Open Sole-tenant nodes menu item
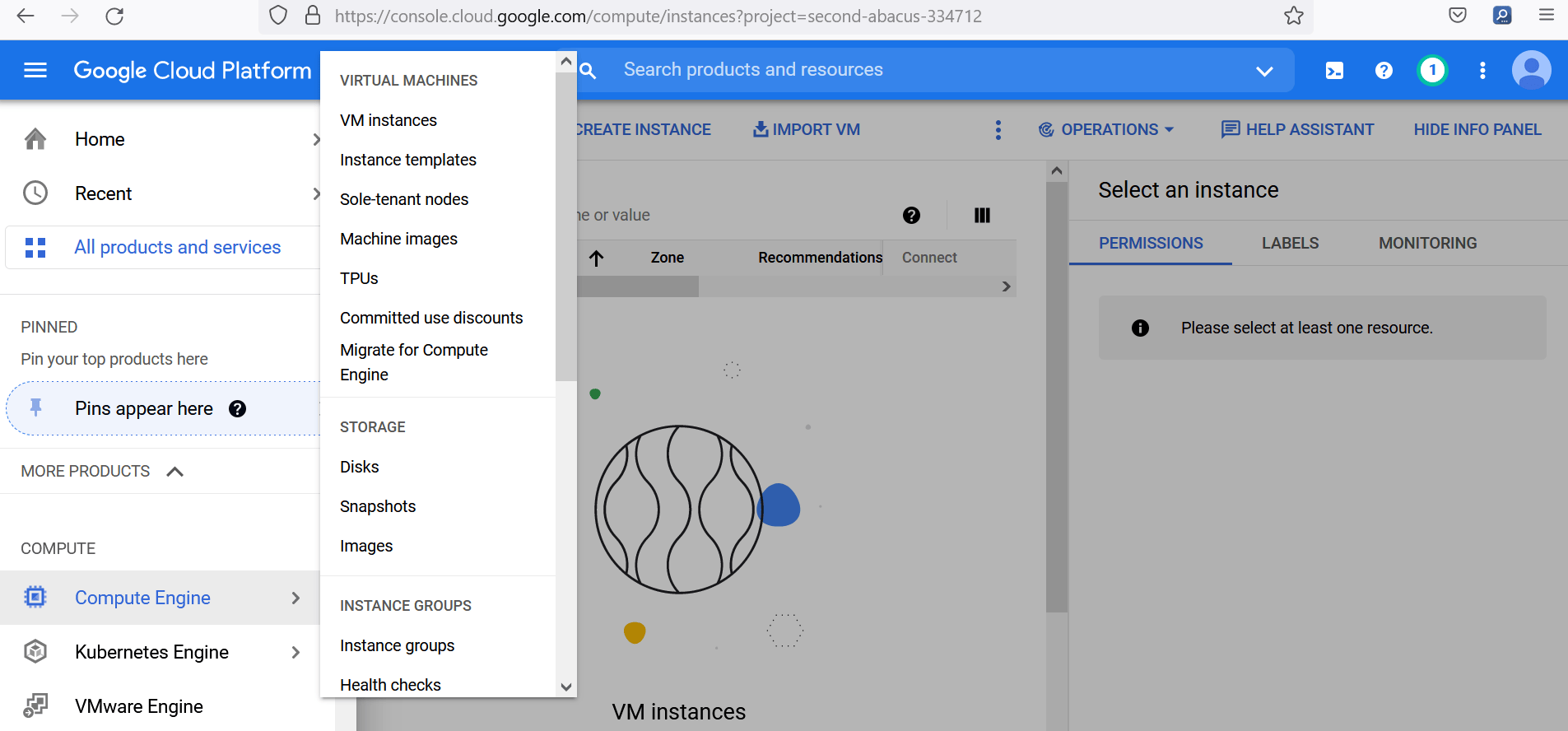 click(x=404, y=199)
